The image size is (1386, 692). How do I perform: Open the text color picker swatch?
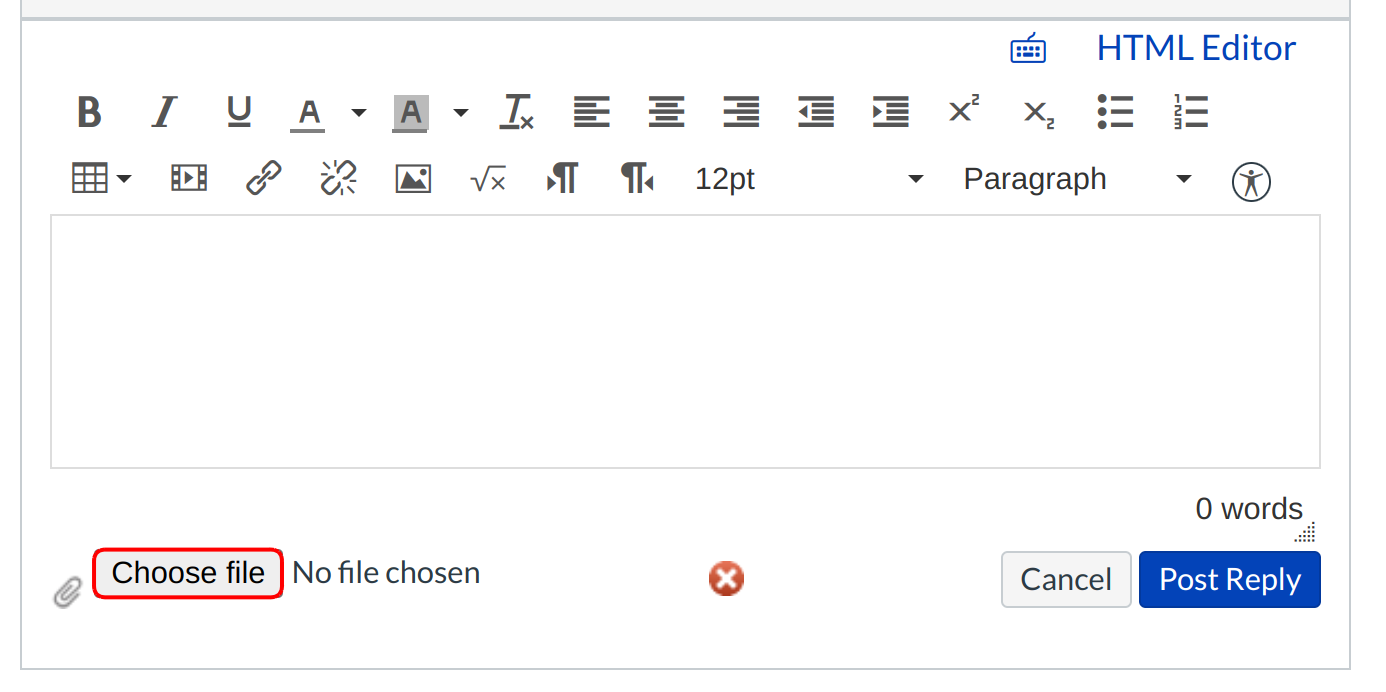coord(307,111)
